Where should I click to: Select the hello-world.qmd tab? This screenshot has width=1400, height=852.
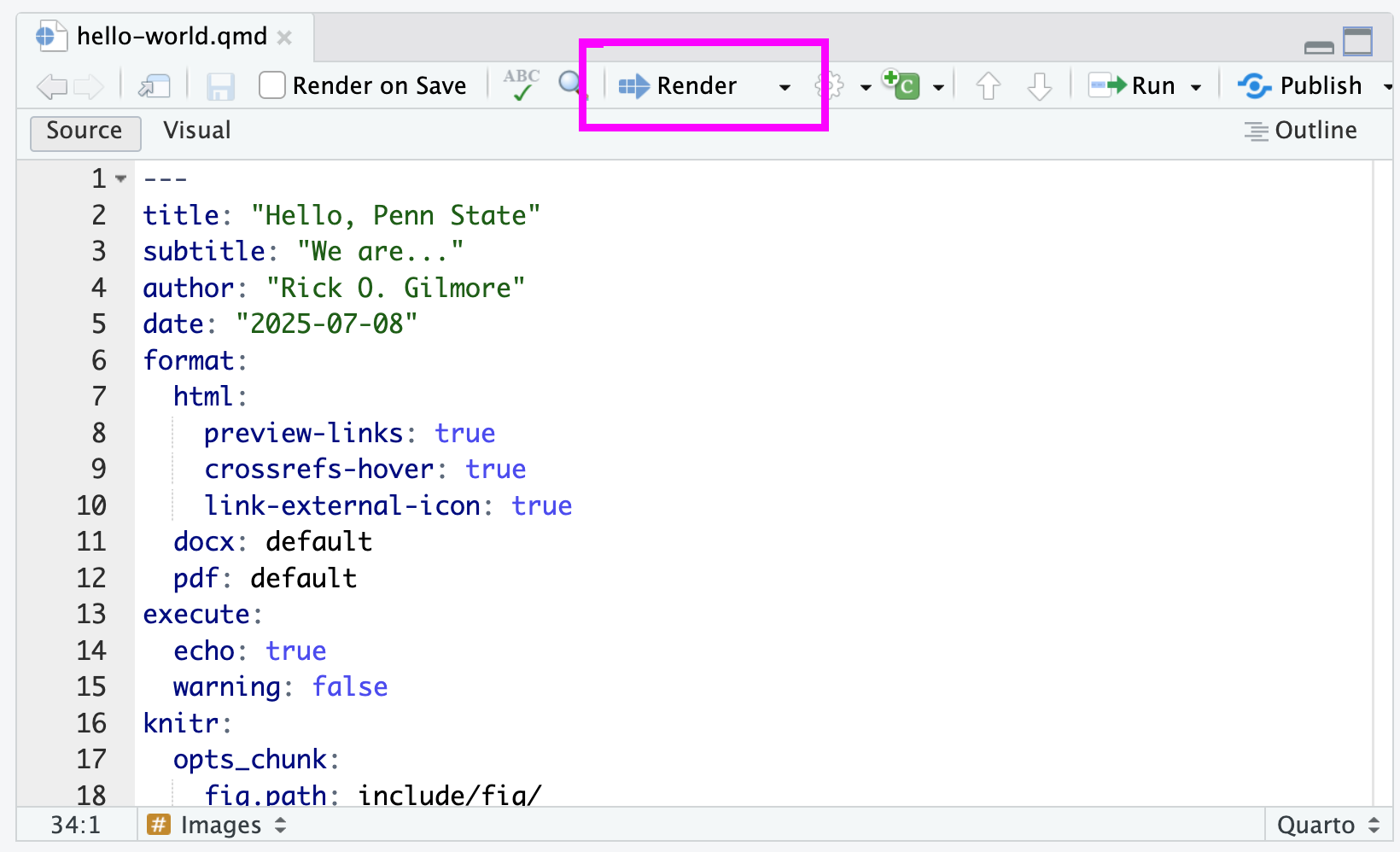[x=171, y=37]
